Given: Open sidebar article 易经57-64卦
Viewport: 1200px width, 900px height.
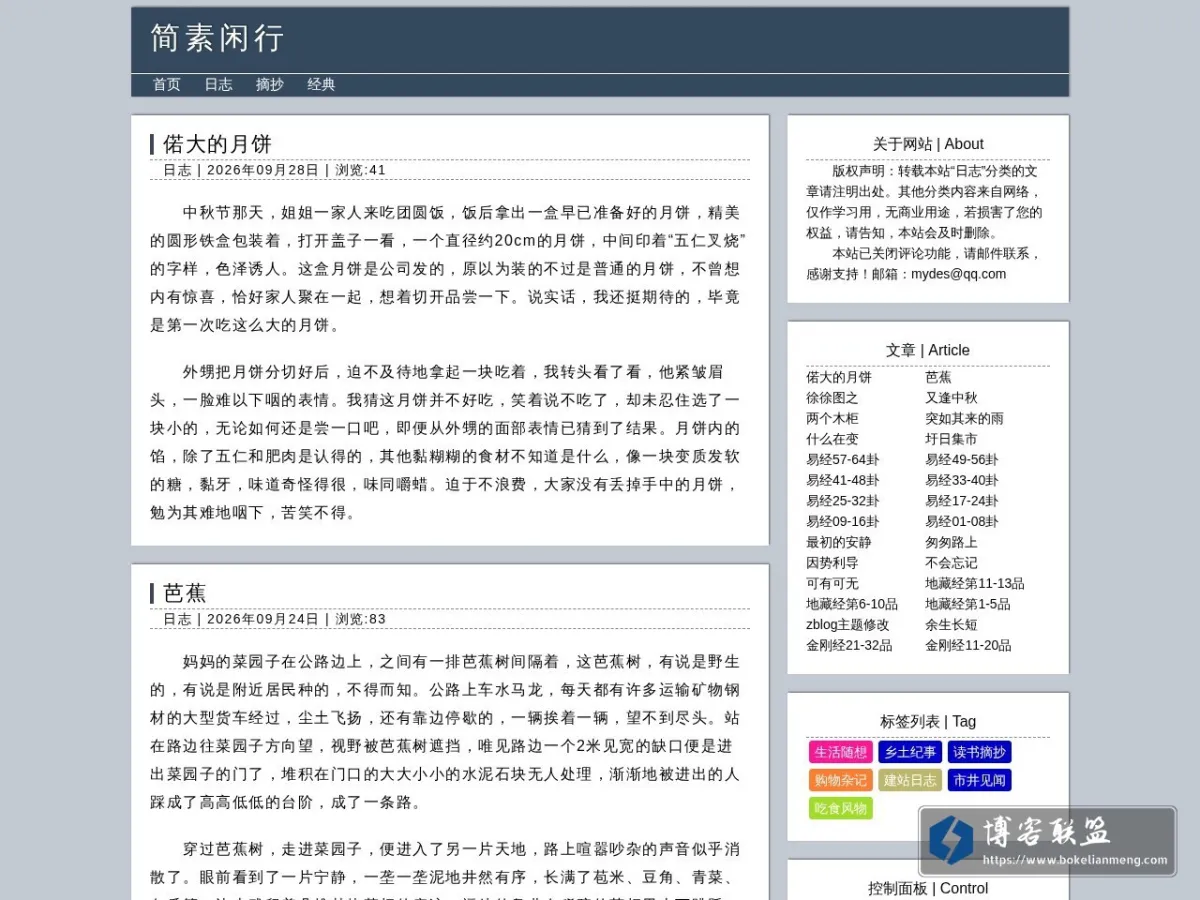Looking at the screenshot, I should 843,460.
